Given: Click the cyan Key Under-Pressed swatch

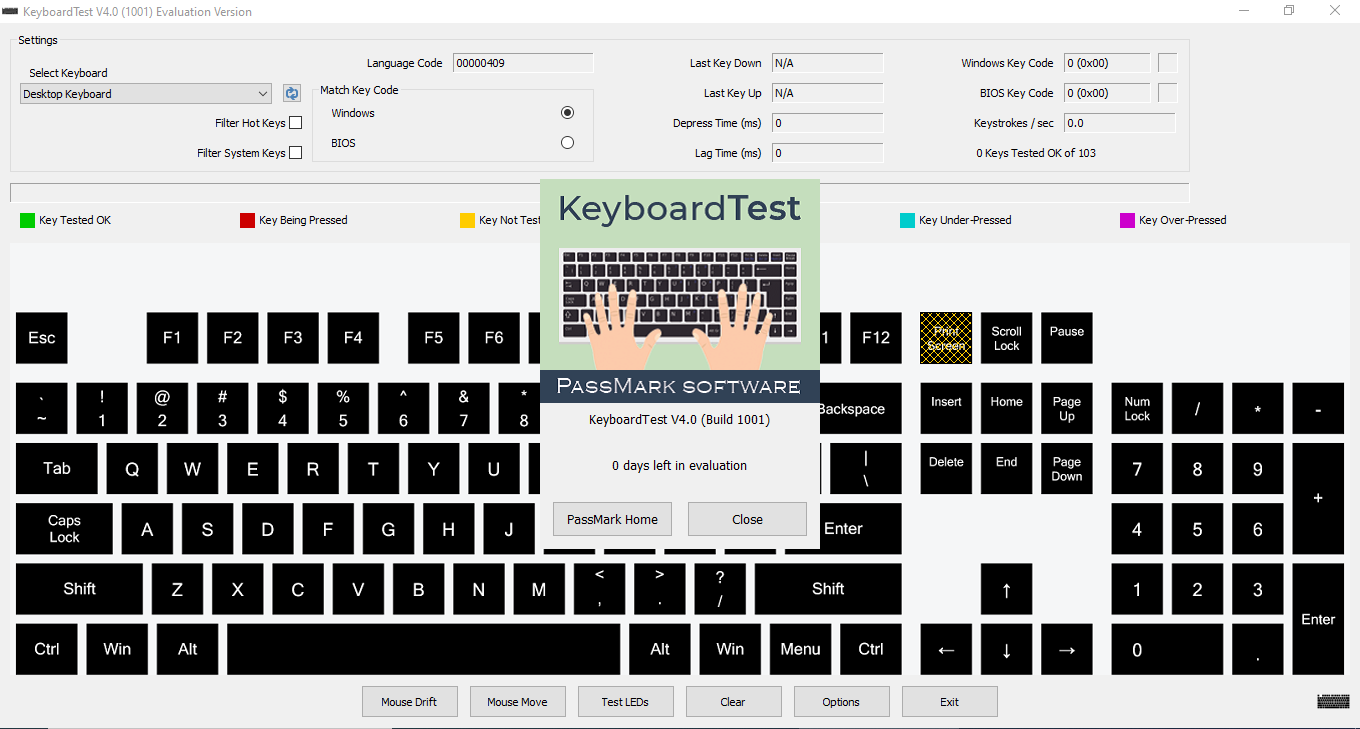Looking at the screenshot, I should click(x=907, y=220).
